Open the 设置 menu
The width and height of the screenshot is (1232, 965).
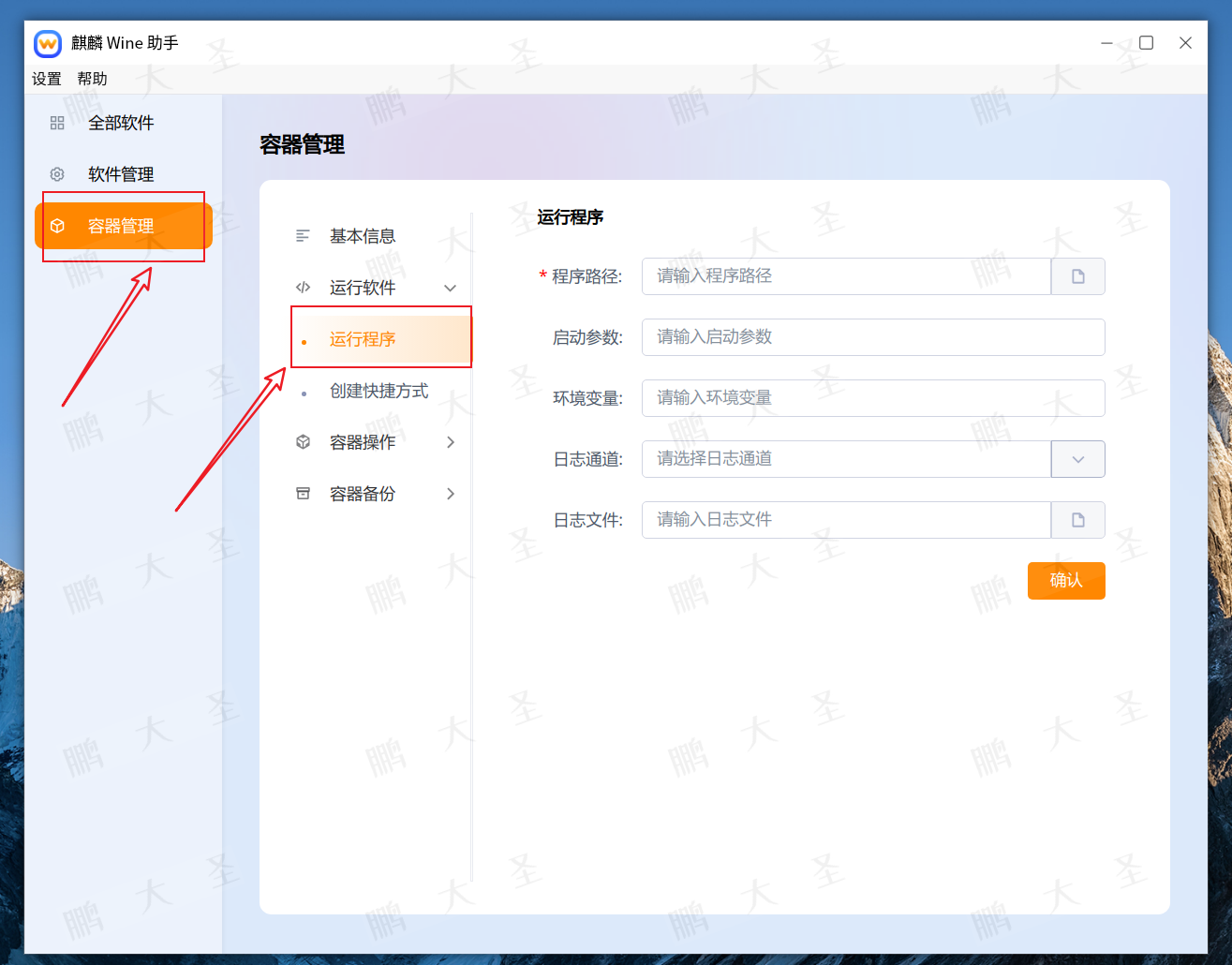click(x=47, y=79)
